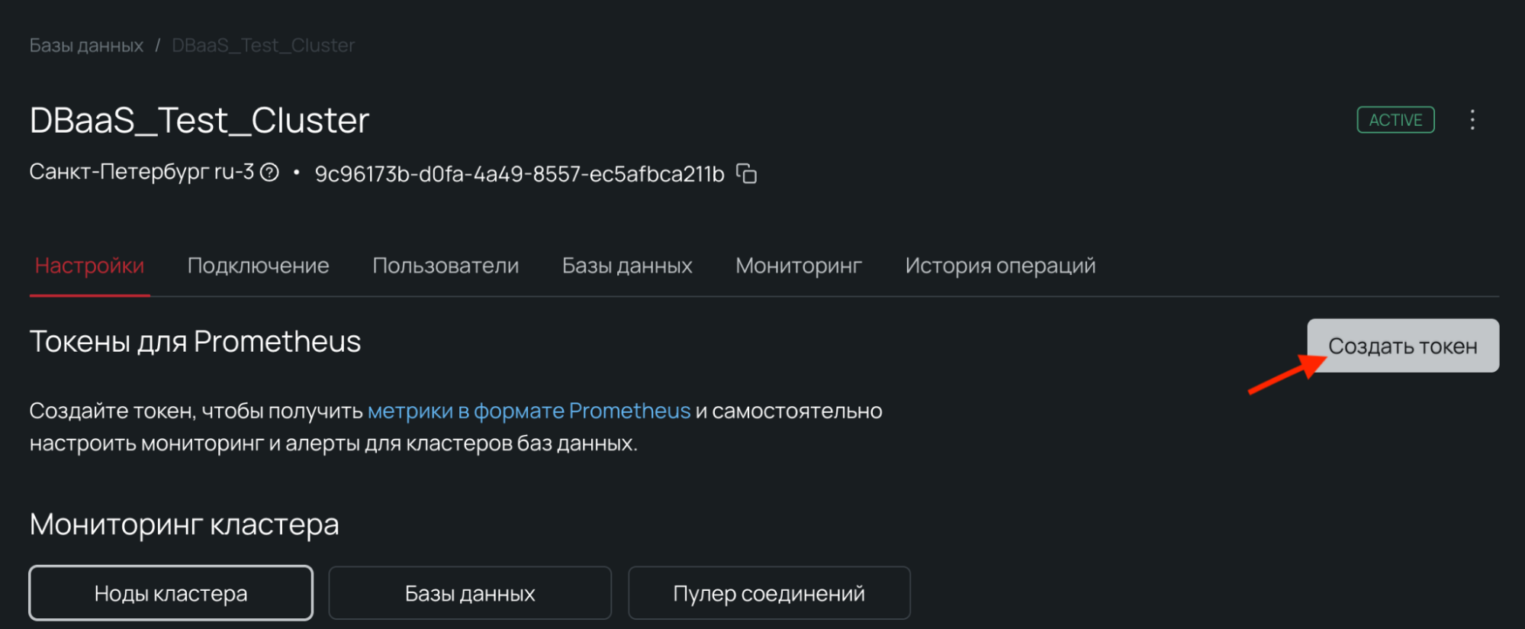View the История операций tab

1000,266
